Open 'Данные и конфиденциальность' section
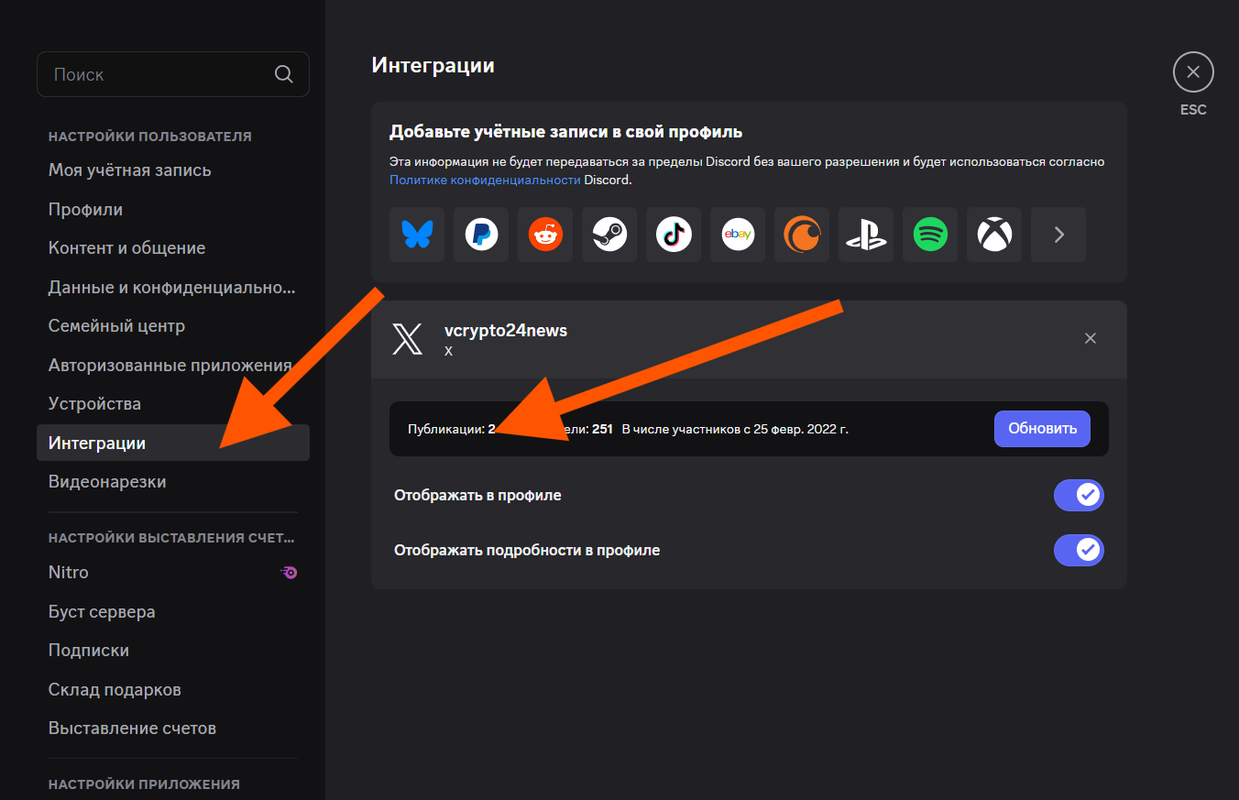The image size is (1239, 800). pos(173,287)
